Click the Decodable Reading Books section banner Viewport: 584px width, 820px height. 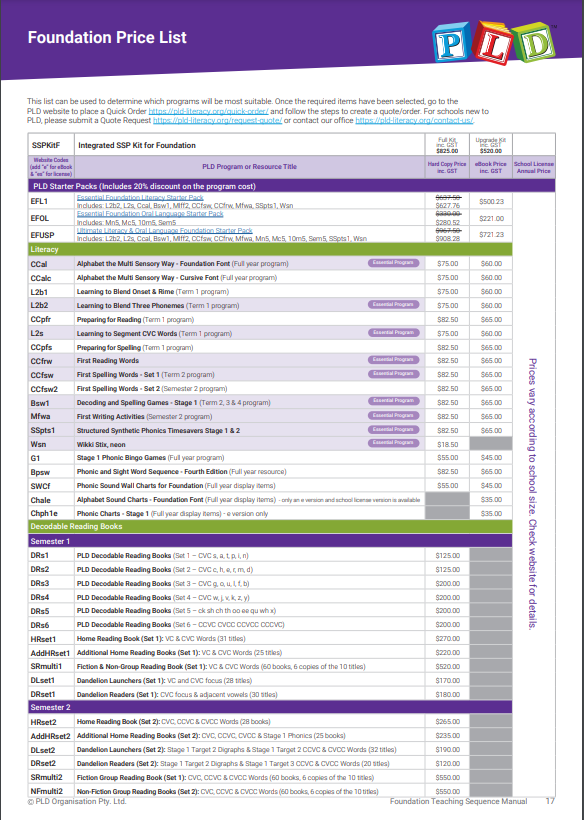tap(270, 526)
